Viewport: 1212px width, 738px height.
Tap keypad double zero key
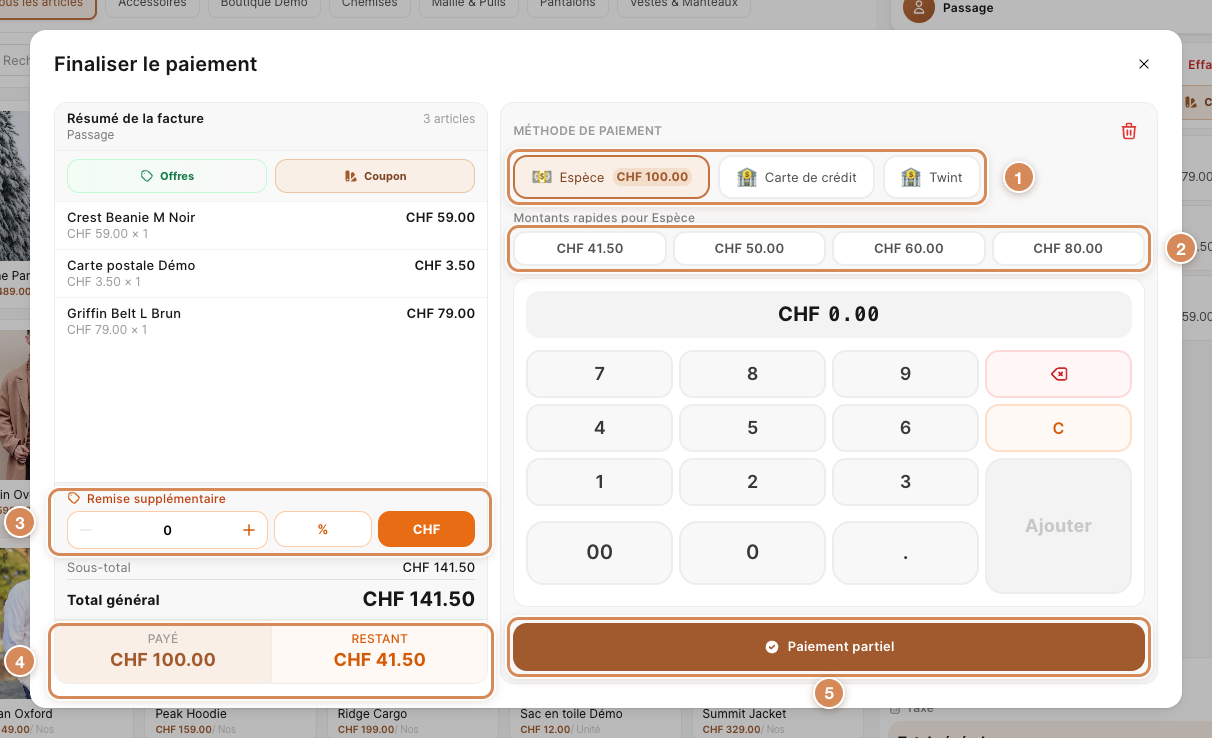pyautogui.click(x=600, y=552)
